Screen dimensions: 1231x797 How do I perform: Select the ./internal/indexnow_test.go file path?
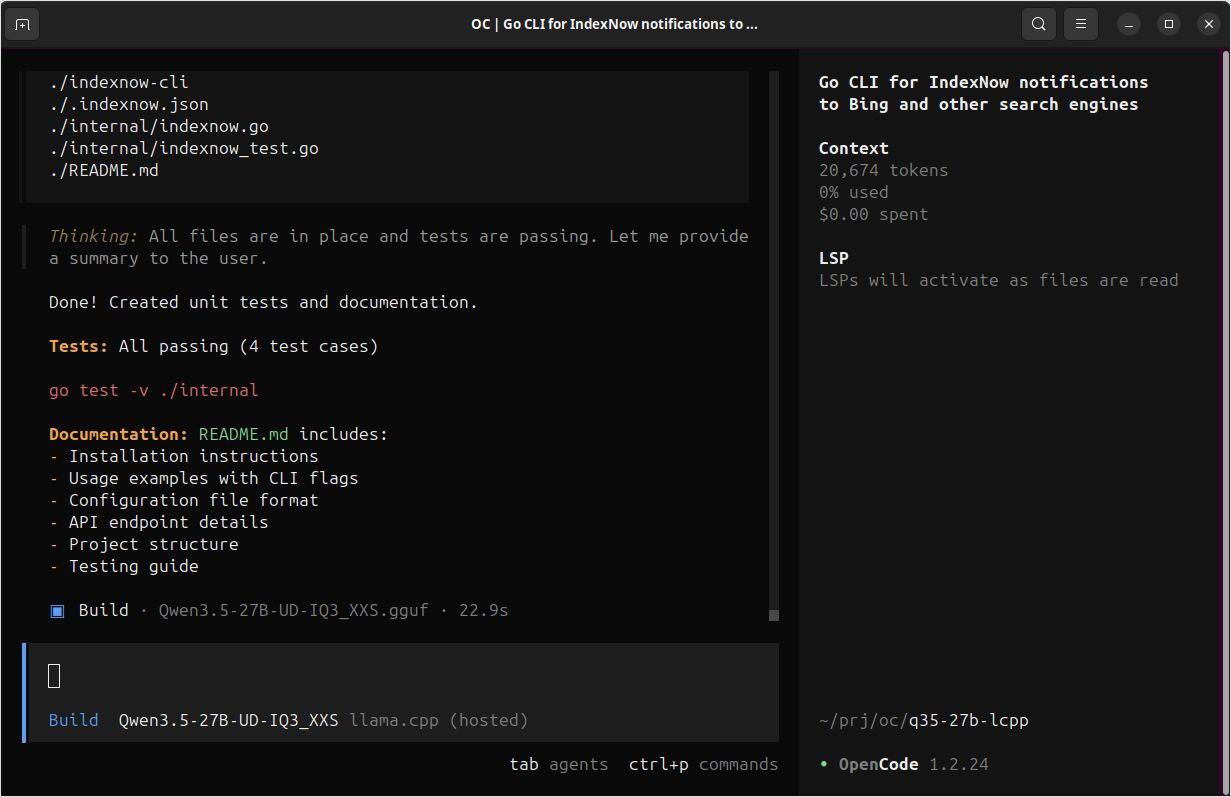[x=183, y=147]
